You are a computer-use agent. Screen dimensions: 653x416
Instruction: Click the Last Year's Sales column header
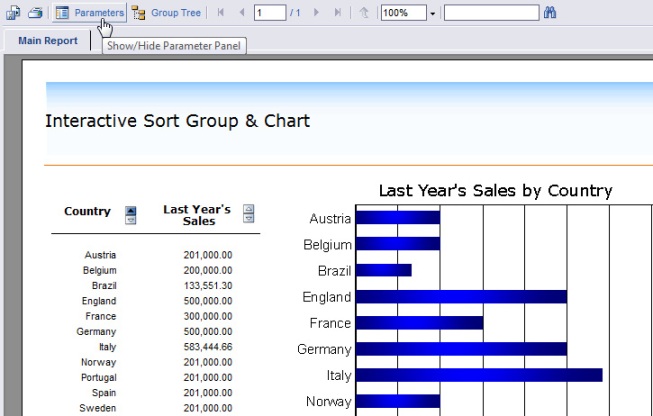click(197, 215)
